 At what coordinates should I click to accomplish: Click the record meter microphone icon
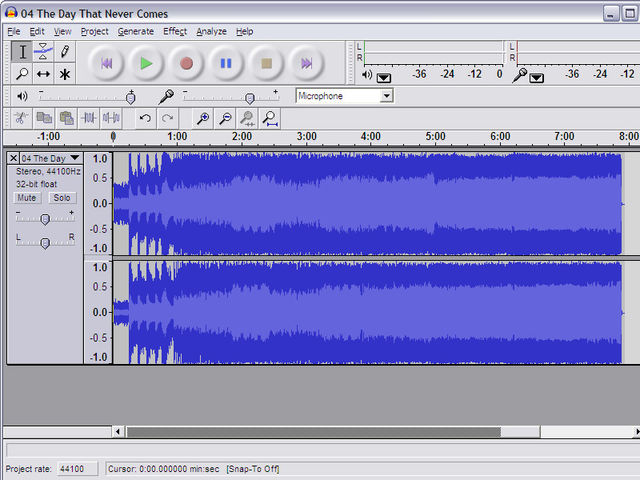(x=519, y=75)
